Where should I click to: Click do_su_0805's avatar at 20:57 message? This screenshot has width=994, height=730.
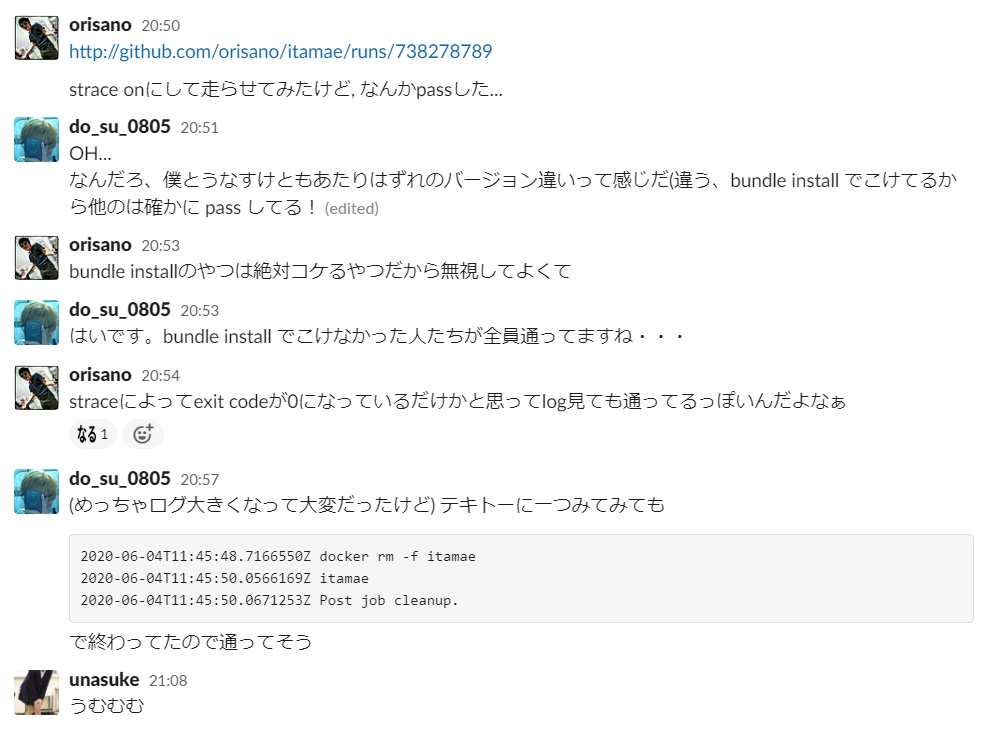click(x=37, y=491)
